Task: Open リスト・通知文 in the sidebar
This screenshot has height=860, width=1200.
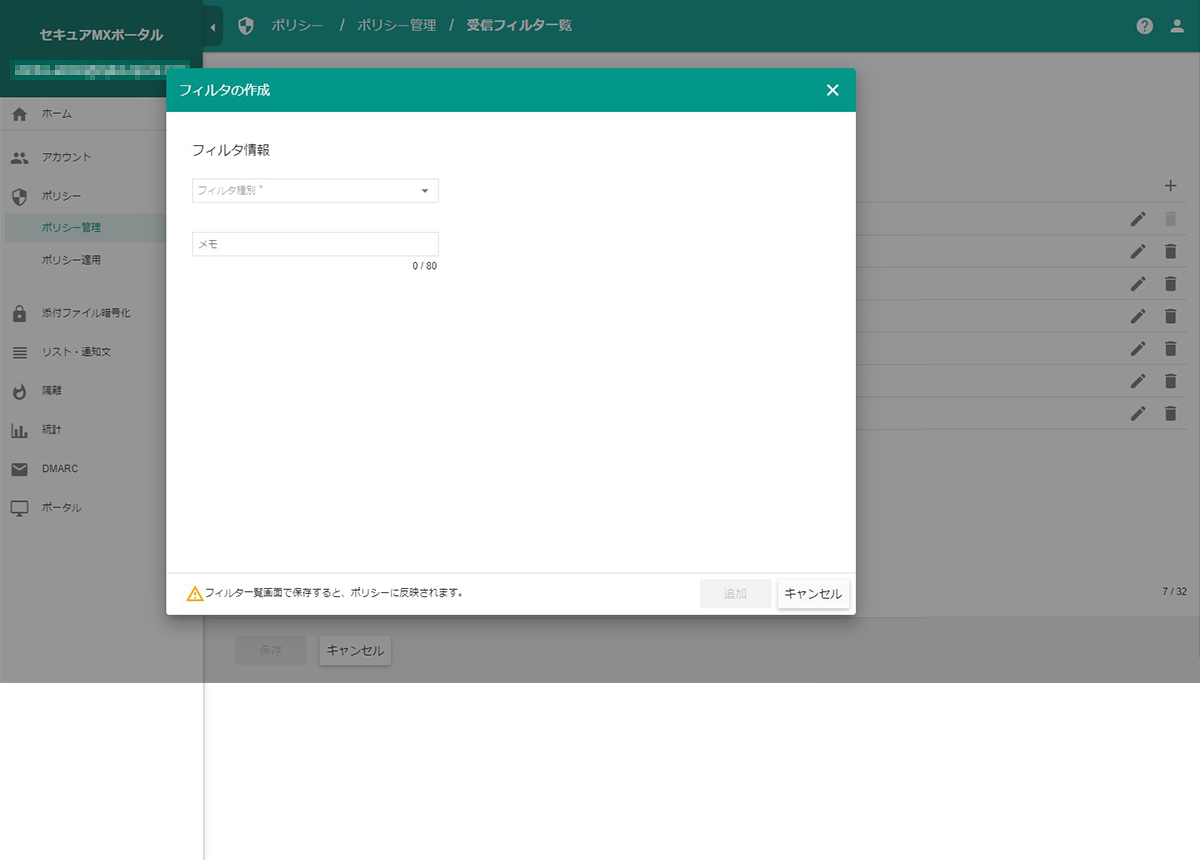Action: 78,353
